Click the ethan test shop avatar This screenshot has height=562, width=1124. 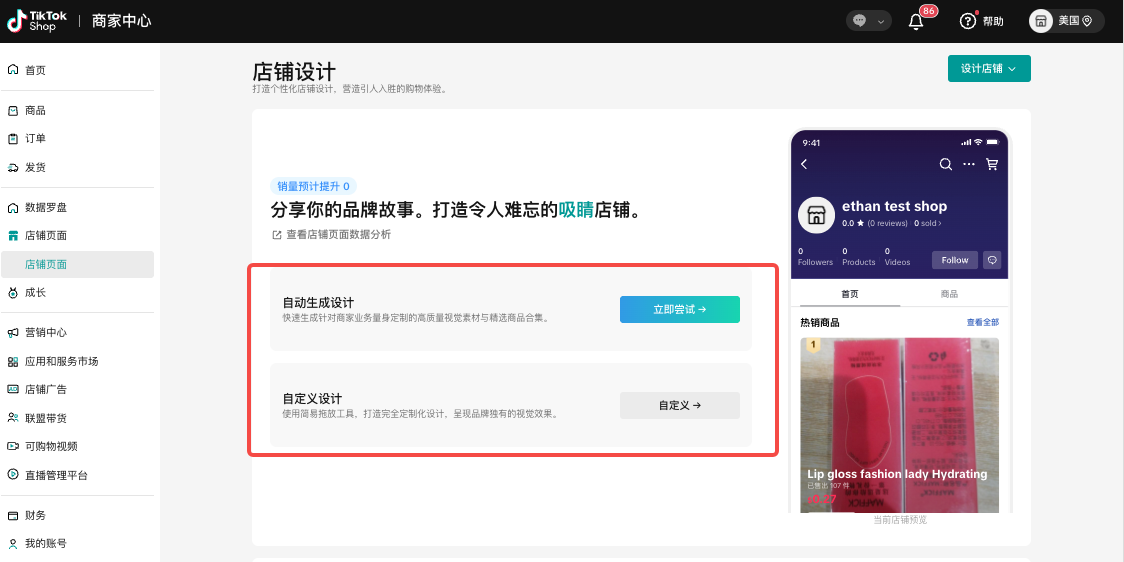click(817, 214)
